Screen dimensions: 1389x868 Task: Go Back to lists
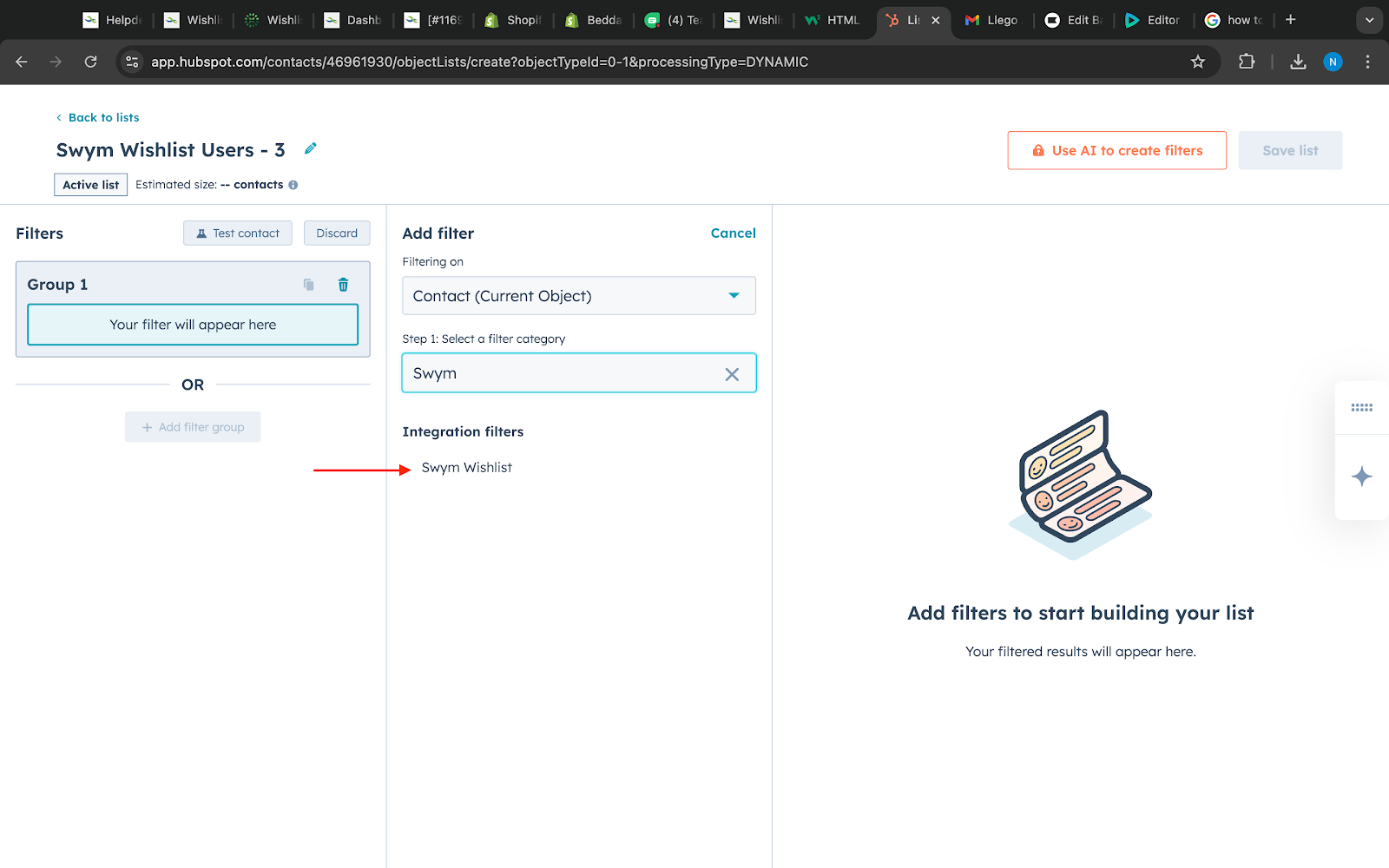click(97, 117)
